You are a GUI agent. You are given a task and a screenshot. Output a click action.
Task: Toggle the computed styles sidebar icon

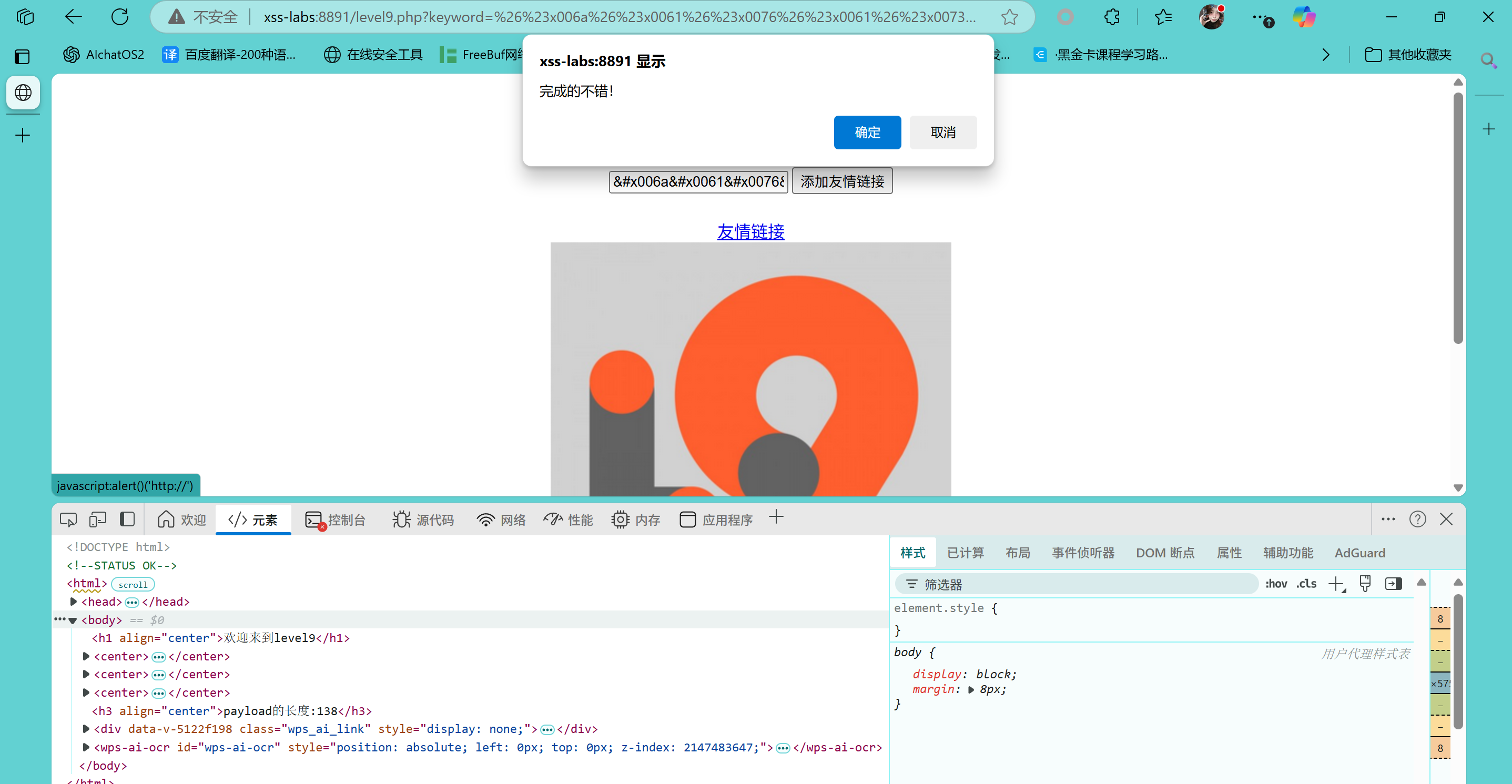pyautogui.click(x=1393, y=584)
